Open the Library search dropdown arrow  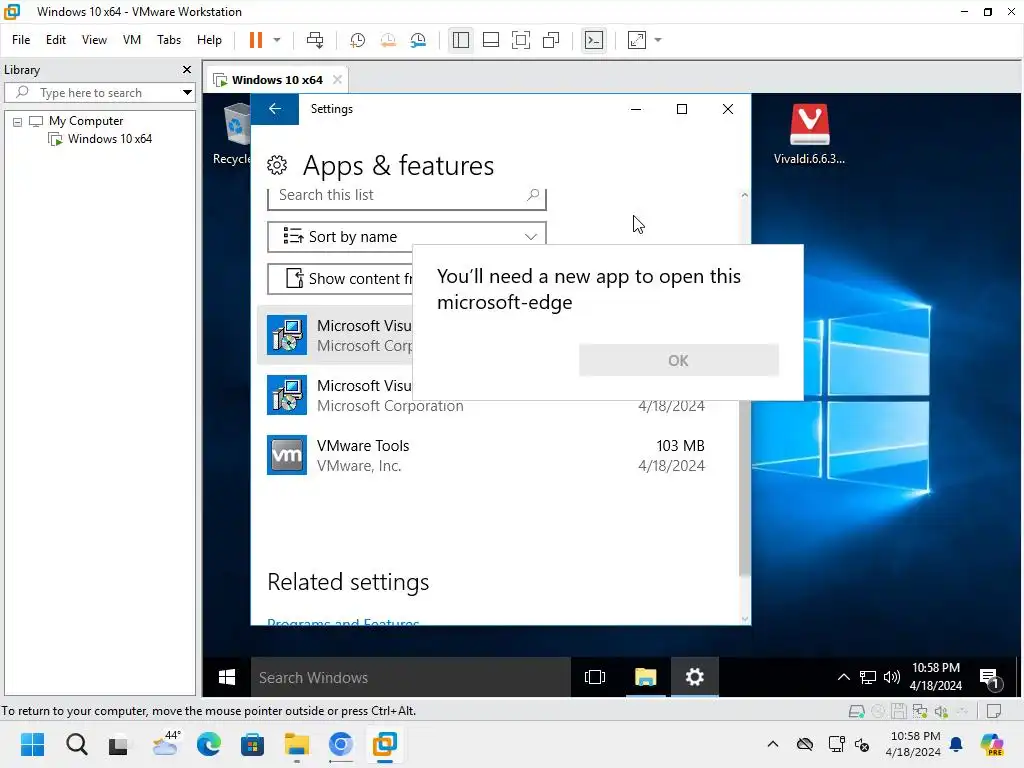187,93
